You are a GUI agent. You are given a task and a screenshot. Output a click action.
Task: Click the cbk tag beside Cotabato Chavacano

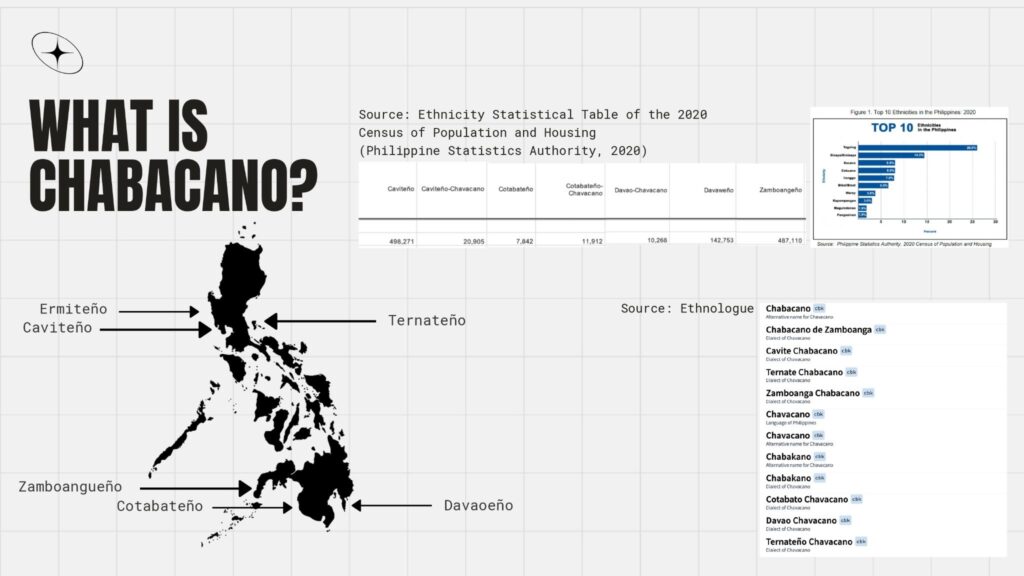pos(856,499)
